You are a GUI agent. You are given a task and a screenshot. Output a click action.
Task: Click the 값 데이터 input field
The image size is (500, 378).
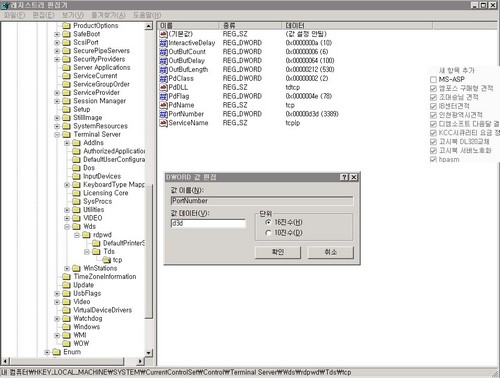point(208,223)
